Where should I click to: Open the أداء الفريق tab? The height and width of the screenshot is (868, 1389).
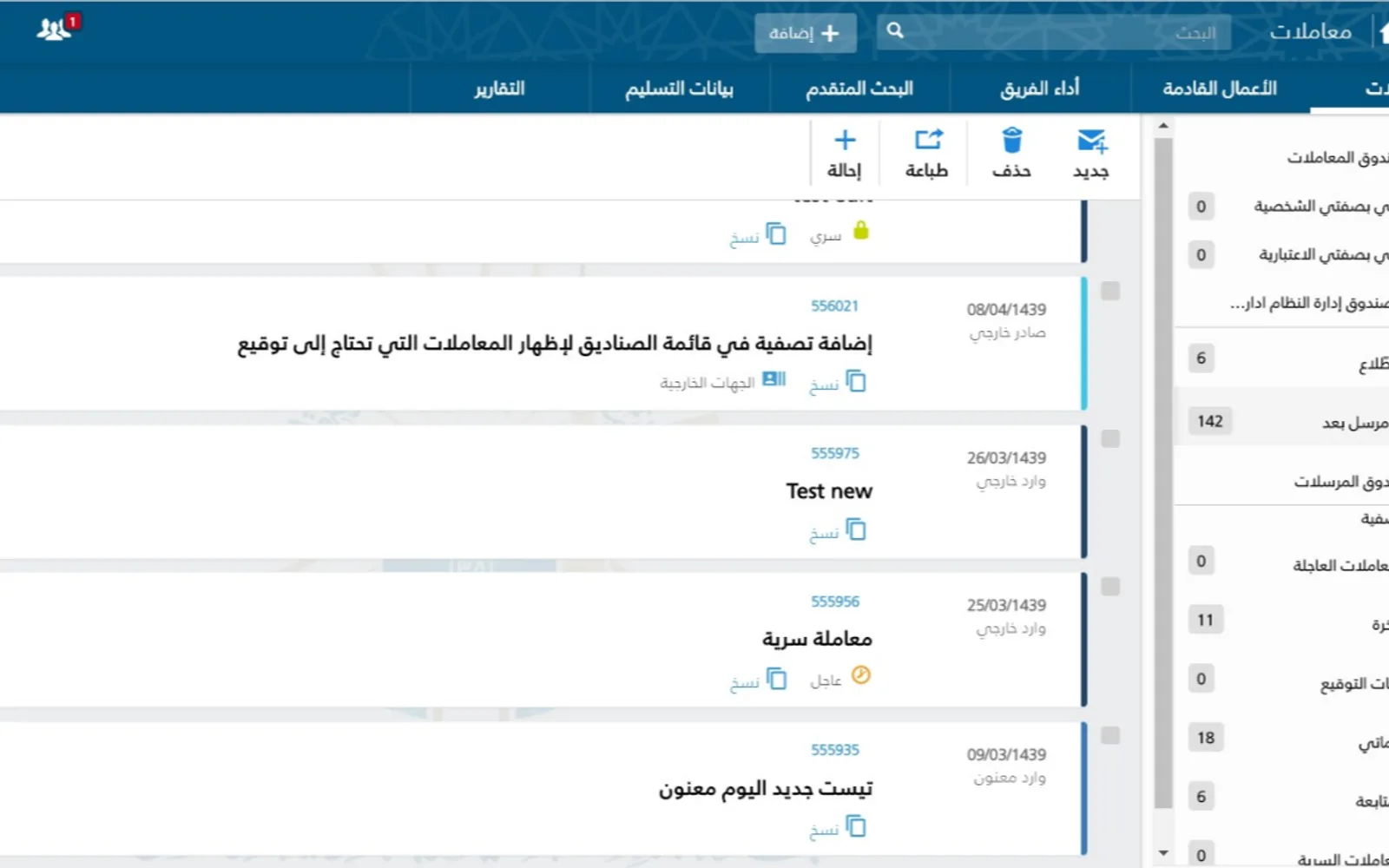(1040, 89)
